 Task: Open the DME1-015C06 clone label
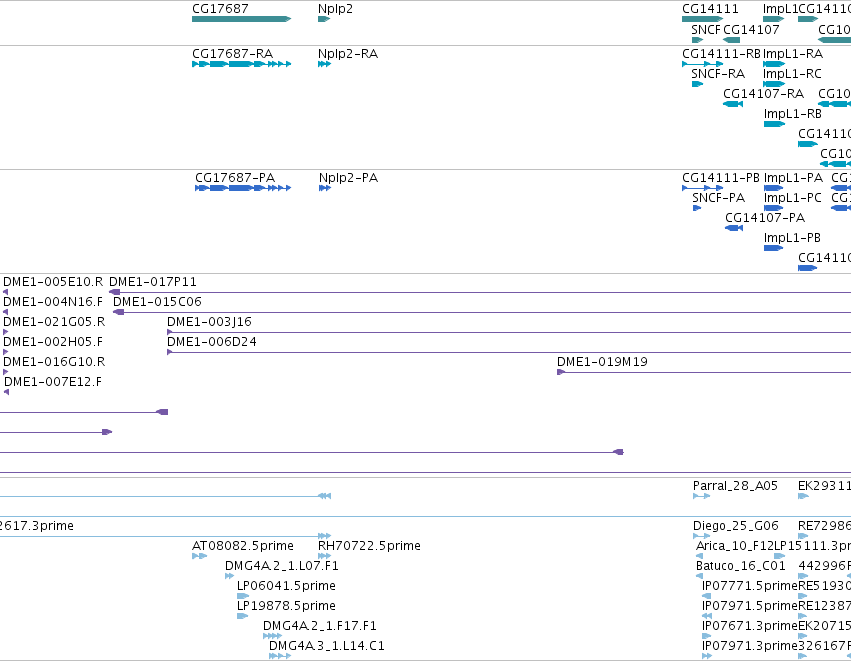(x=157, y=302)
